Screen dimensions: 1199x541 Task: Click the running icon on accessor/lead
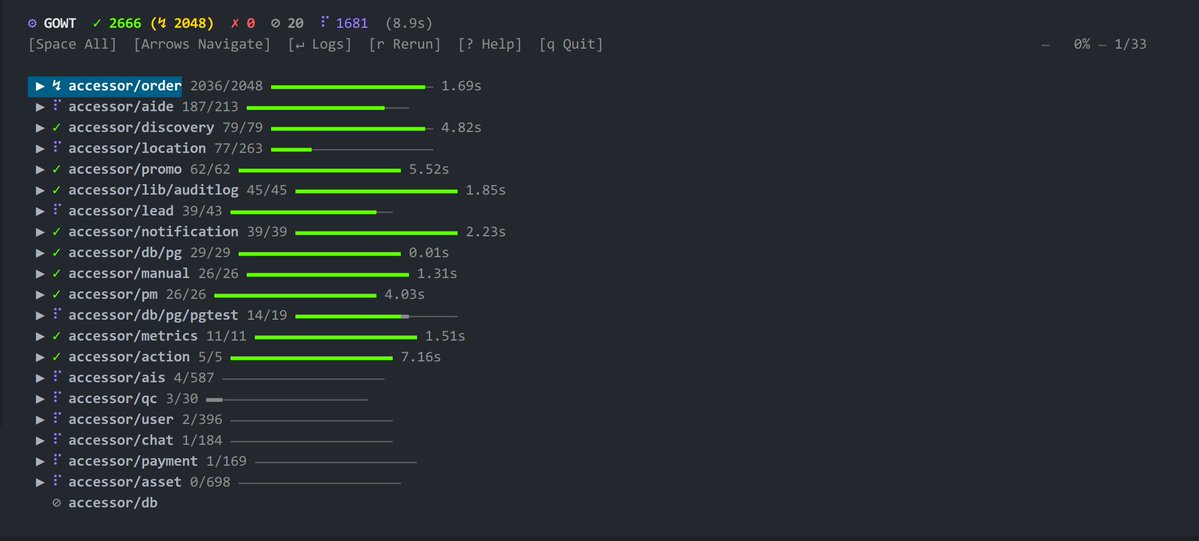[57, 210]
